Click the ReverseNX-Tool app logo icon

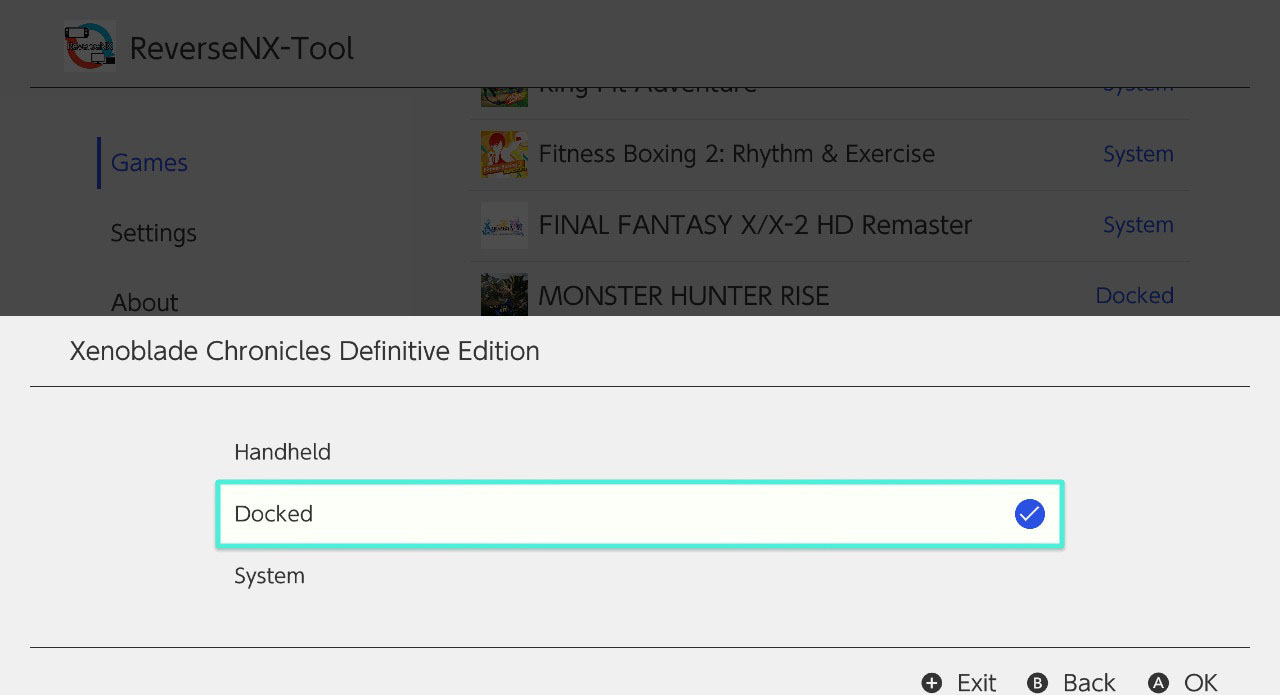[90, 46]
